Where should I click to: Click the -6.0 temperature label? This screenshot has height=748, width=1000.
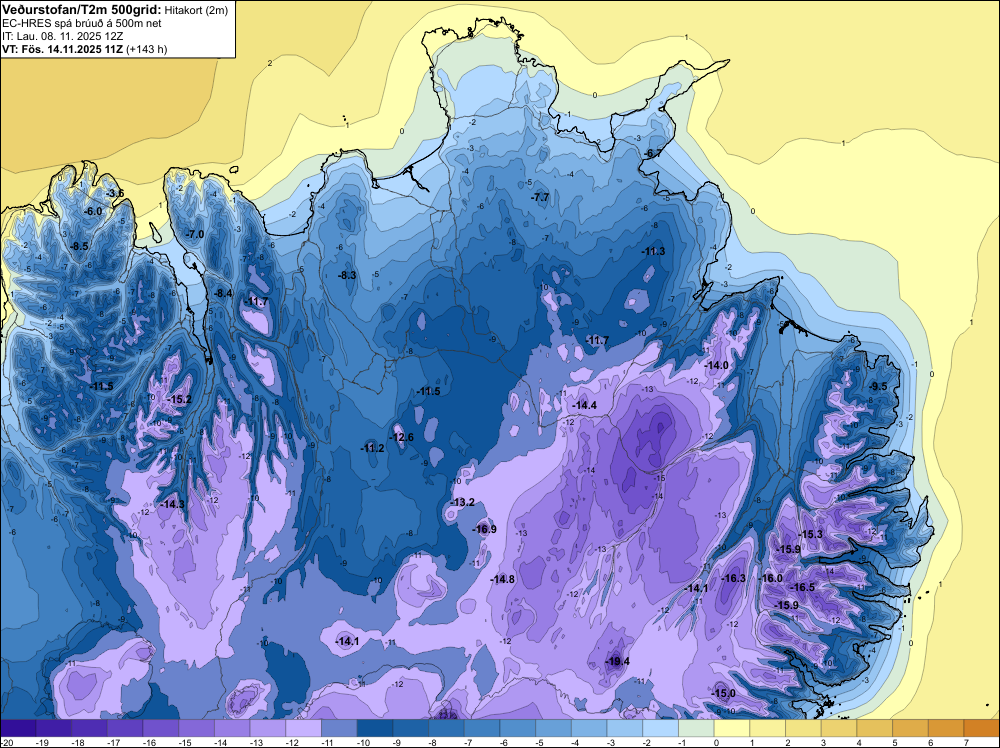coord(93,212)
